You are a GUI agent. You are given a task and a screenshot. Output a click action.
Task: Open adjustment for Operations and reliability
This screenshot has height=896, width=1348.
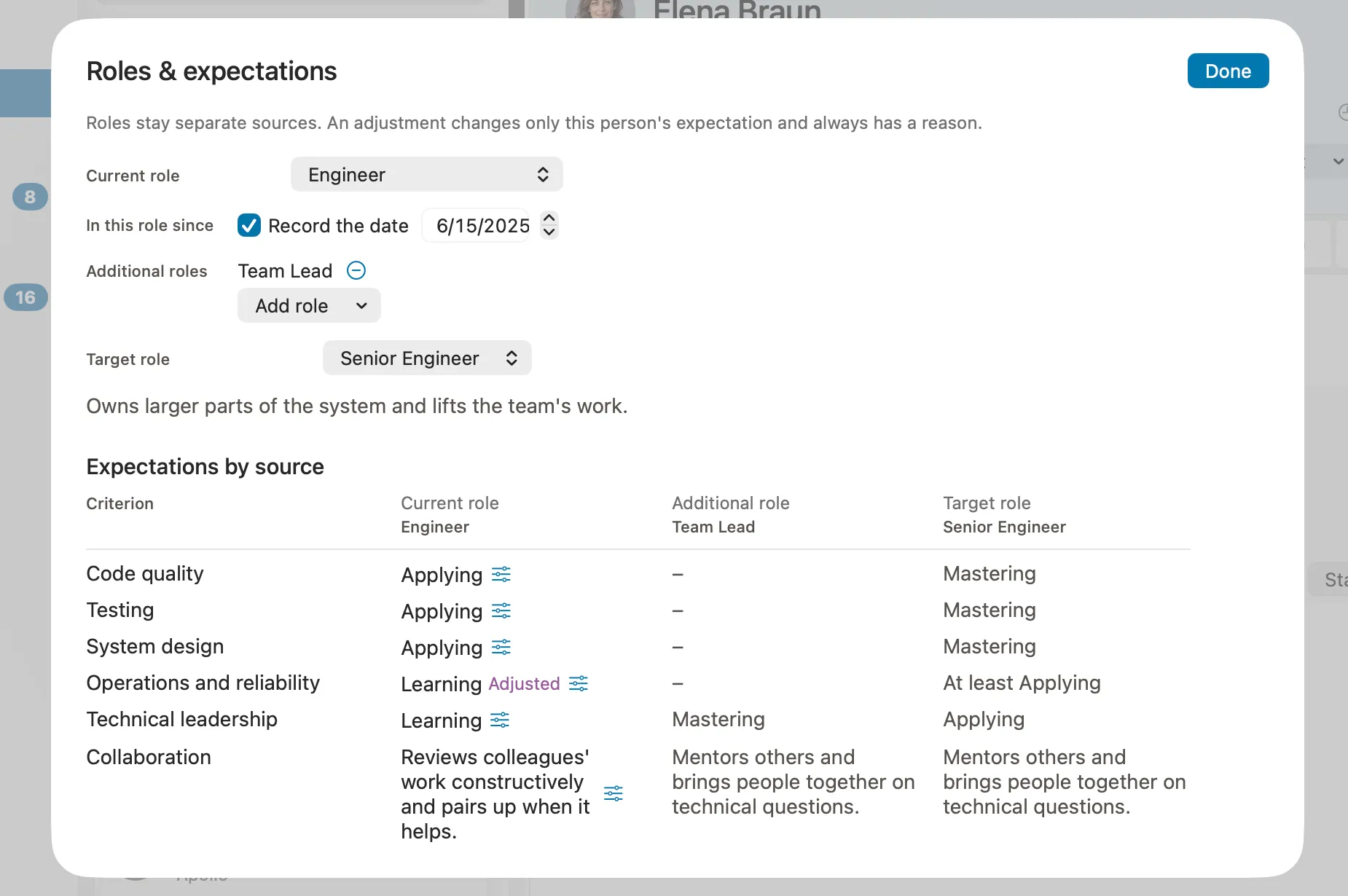click(579, 683)
